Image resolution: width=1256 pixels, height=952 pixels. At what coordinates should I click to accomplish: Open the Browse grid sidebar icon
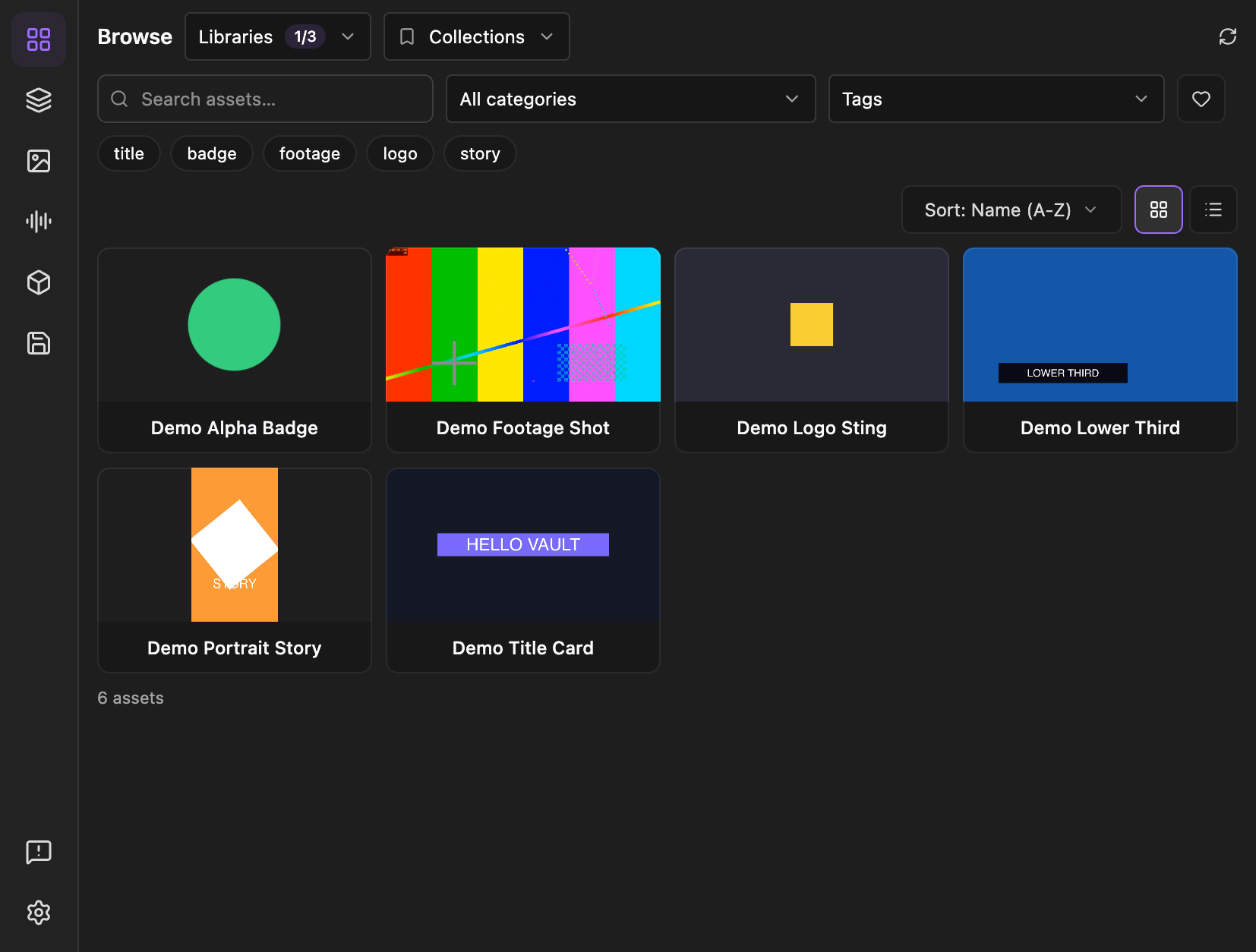[39, 39]
